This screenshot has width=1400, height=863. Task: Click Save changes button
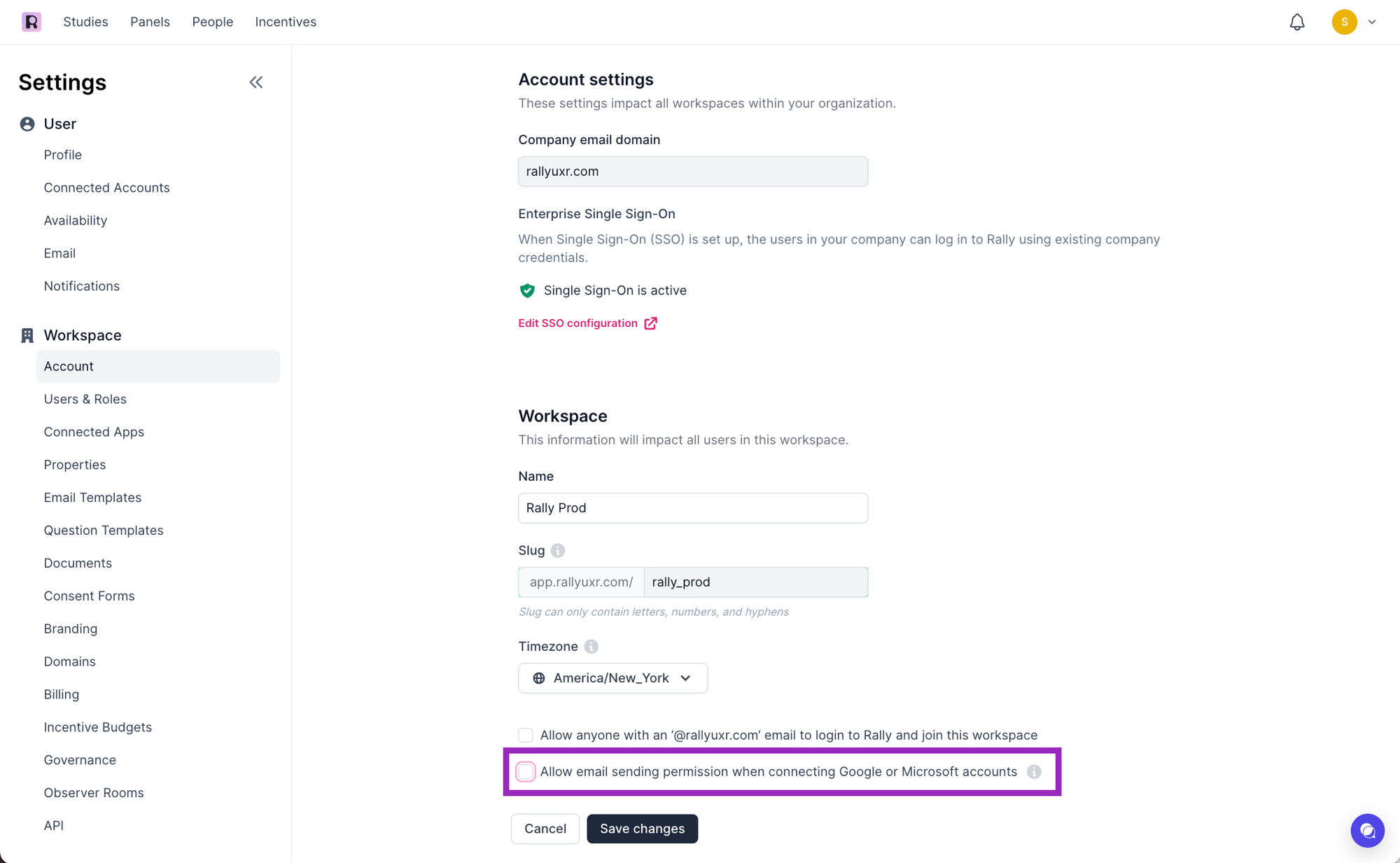pyautogui.click(x=642, y=829)
